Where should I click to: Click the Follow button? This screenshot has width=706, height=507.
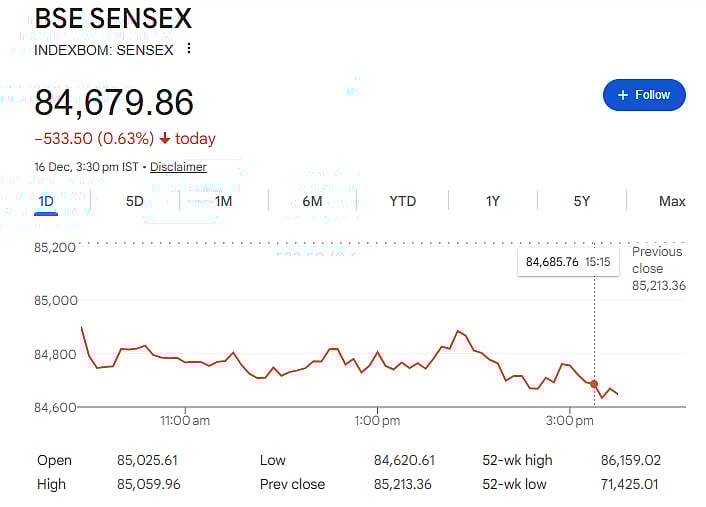point(644,95)
